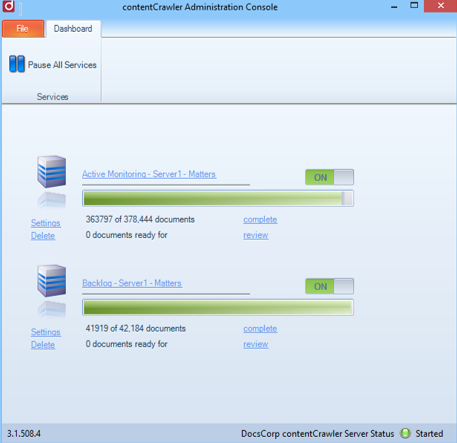Viewport: 457px width, 443px height.
Task: Click the Backlog server icon
Action: point(51,281)
